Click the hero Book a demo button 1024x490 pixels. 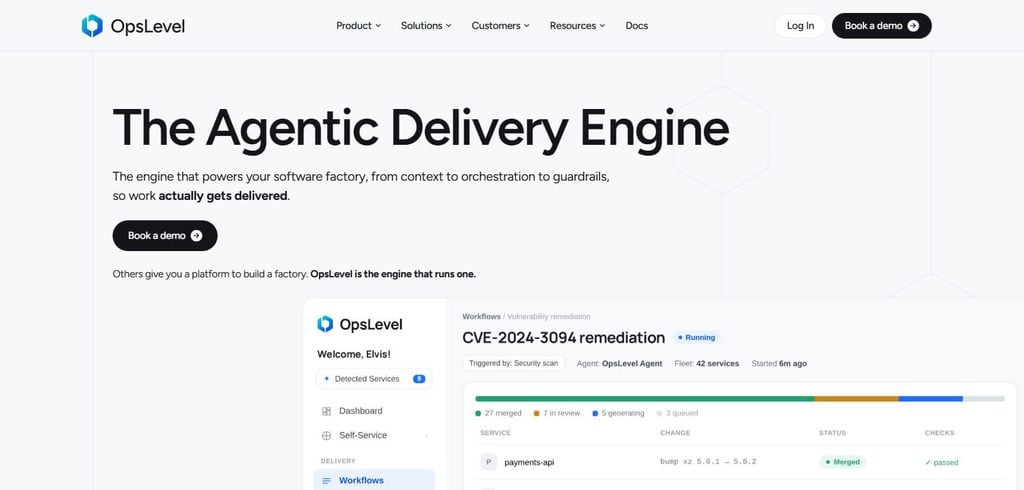pyautogui.click(x=165, y=235)
